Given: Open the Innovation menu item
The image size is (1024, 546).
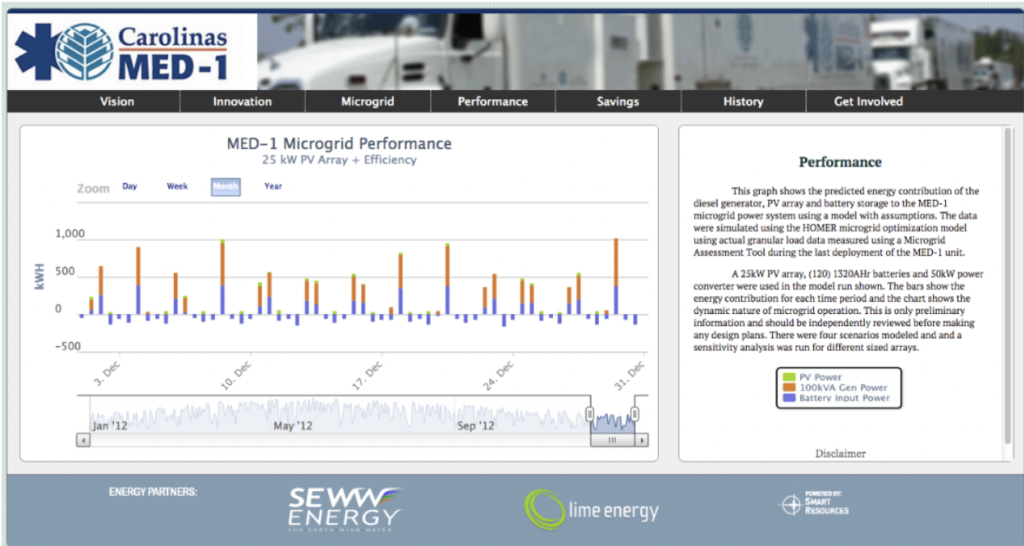Looking at the screenshot, I should 242,101.
